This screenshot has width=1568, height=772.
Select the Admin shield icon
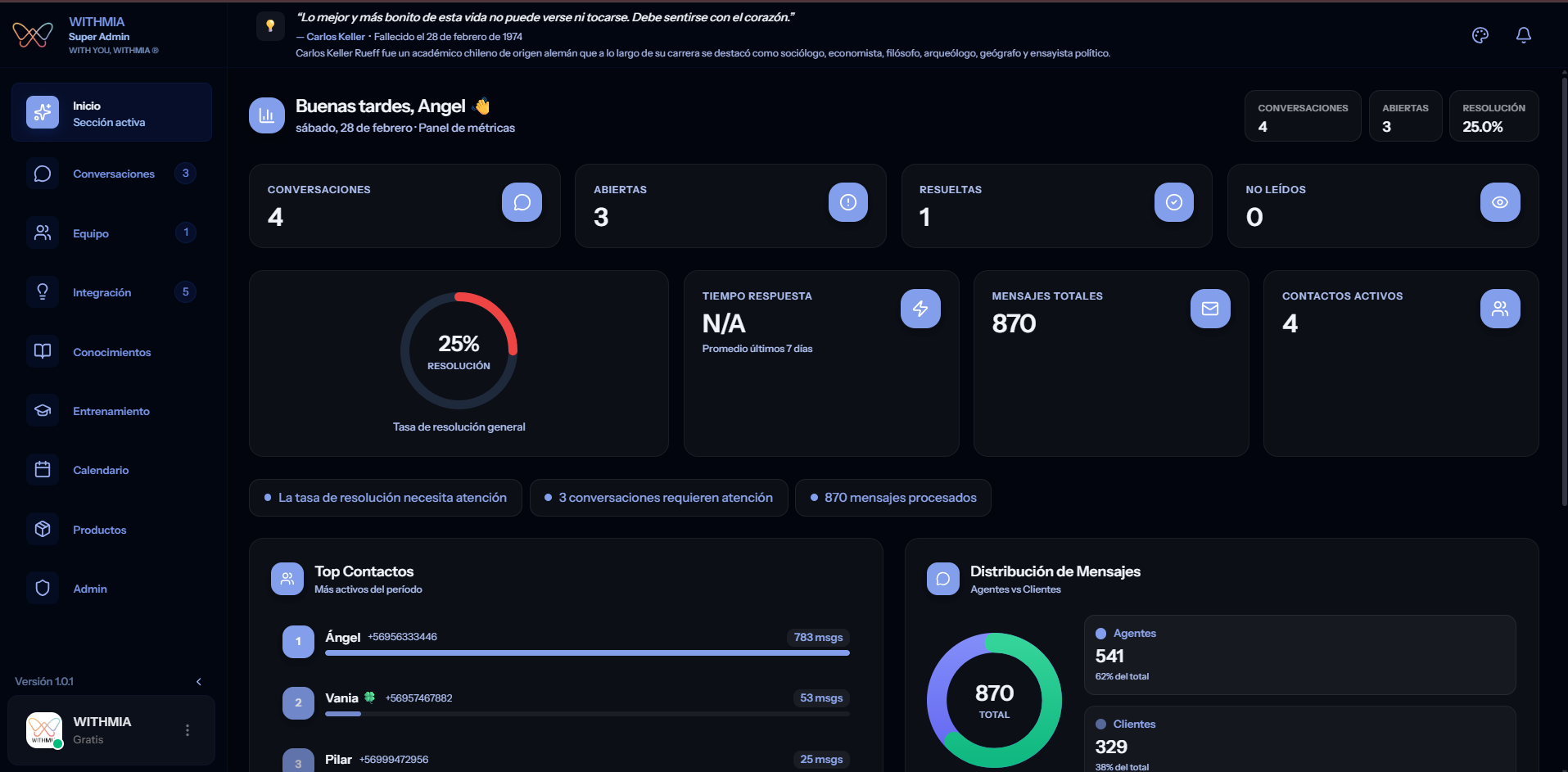(x=43, y=588)
